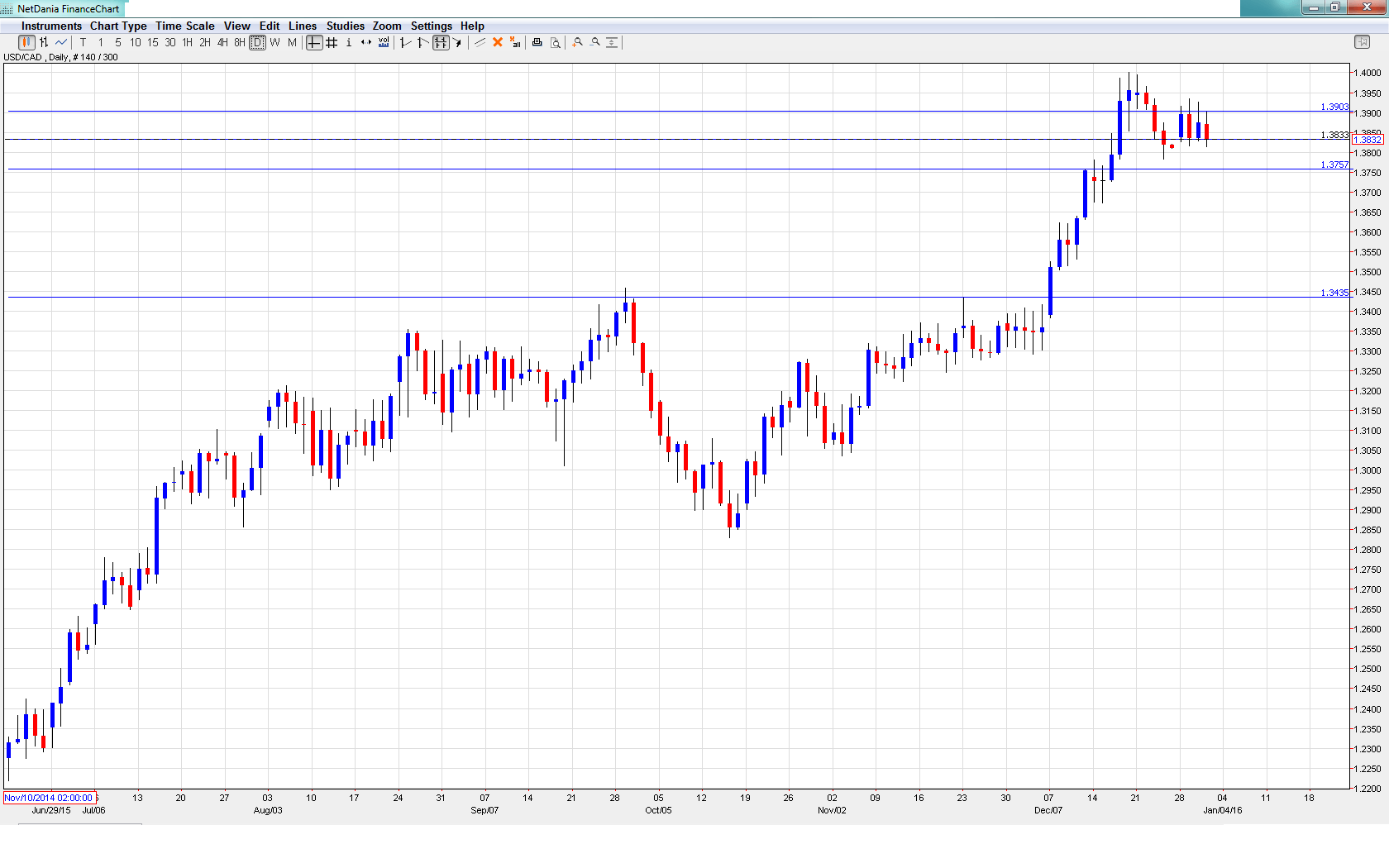Open the Chart Type dropdown menu
The height and width of the screenshot is (868, 1389).
[118, 26]
